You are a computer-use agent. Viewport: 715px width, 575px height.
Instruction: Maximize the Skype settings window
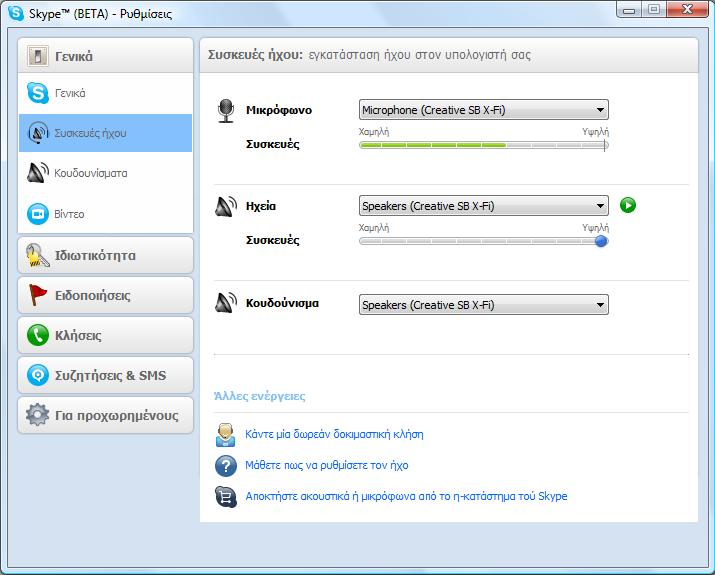click(653, 10)
